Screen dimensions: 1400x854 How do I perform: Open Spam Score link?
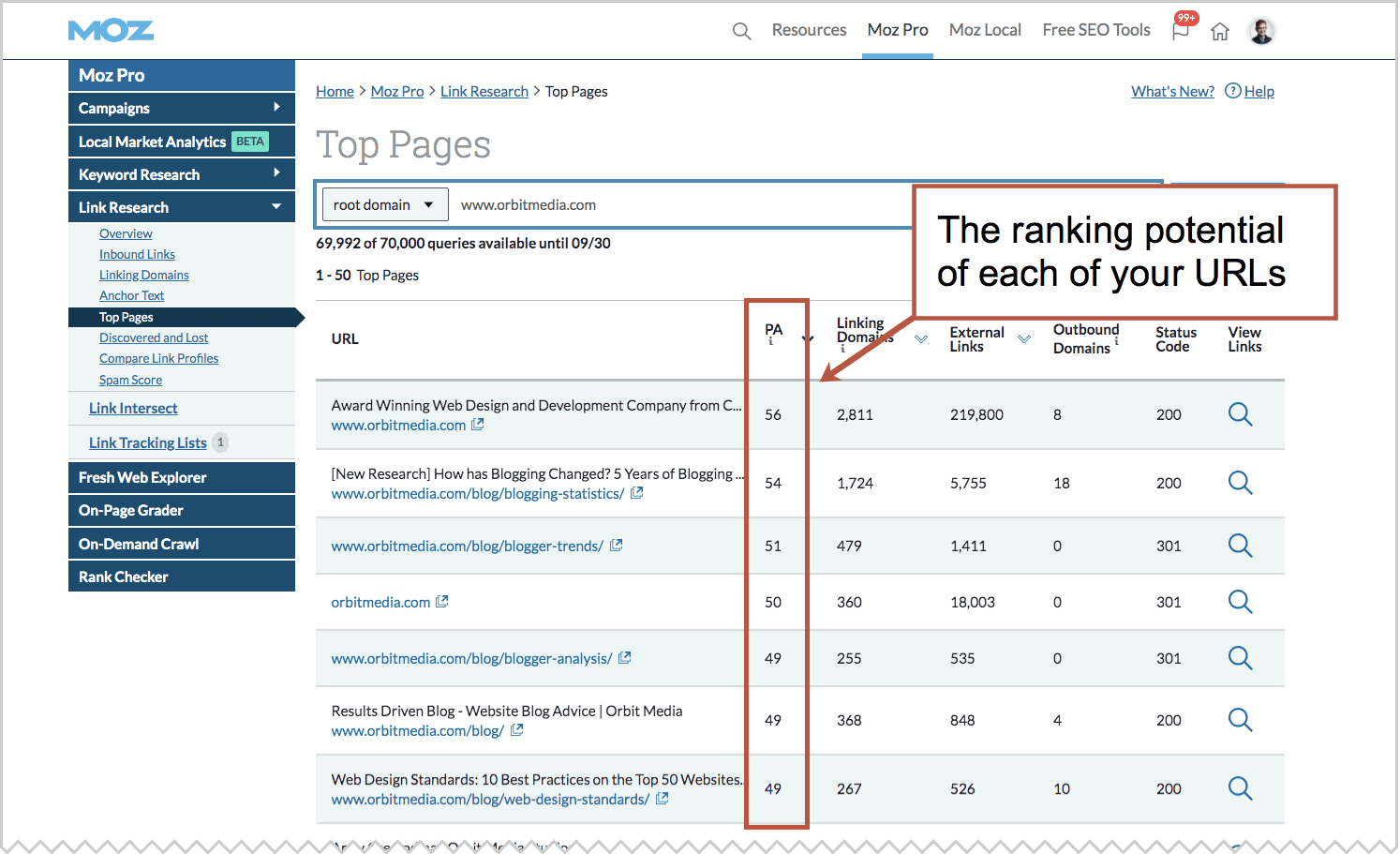click(x=130, y=380)
